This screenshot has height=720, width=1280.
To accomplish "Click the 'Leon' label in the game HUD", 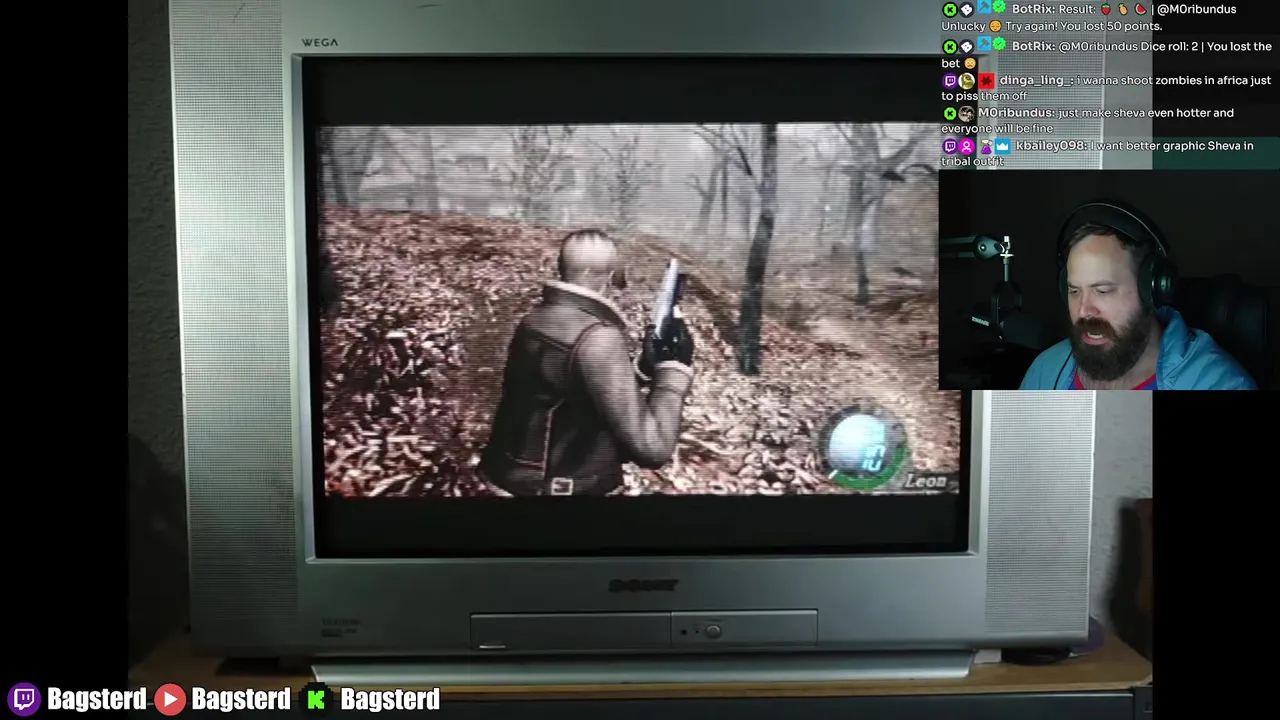I will pos(925,481).
